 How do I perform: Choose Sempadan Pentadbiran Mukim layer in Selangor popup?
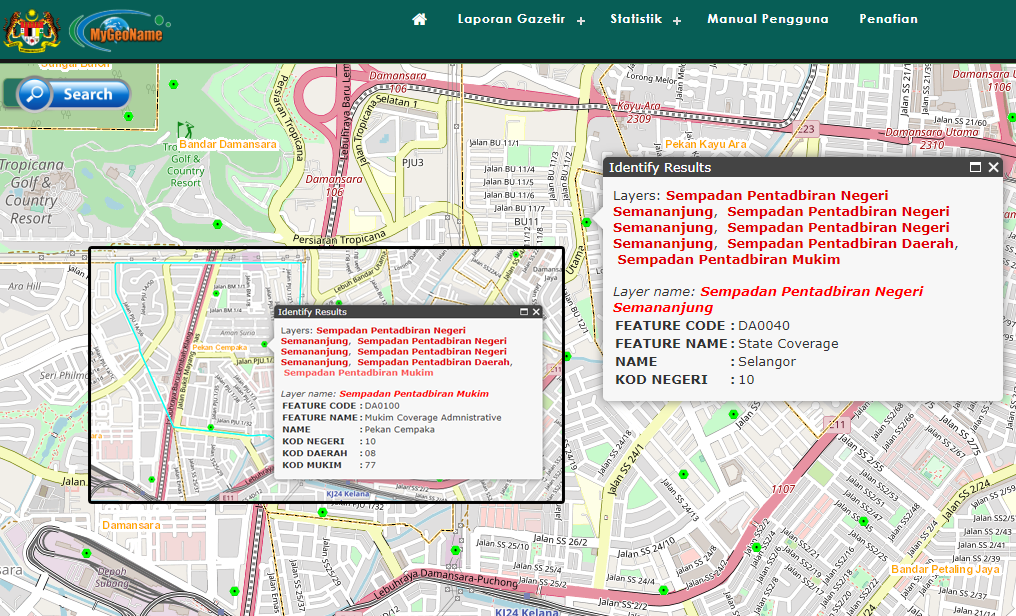point(729,260)
